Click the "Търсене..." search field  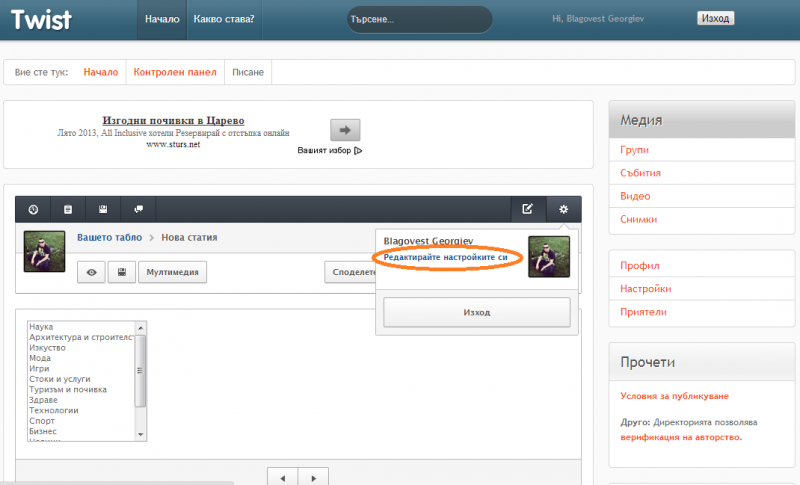point(418,19)
